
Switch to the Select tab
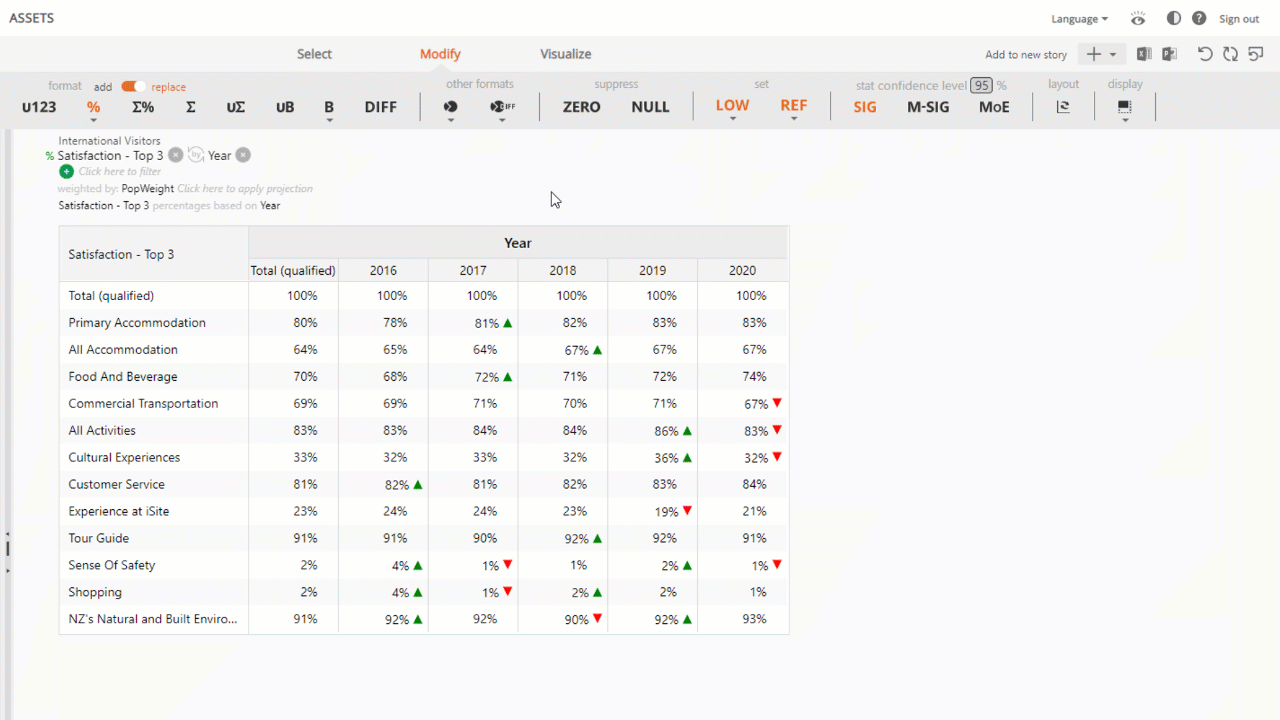(x=314, y=54)
